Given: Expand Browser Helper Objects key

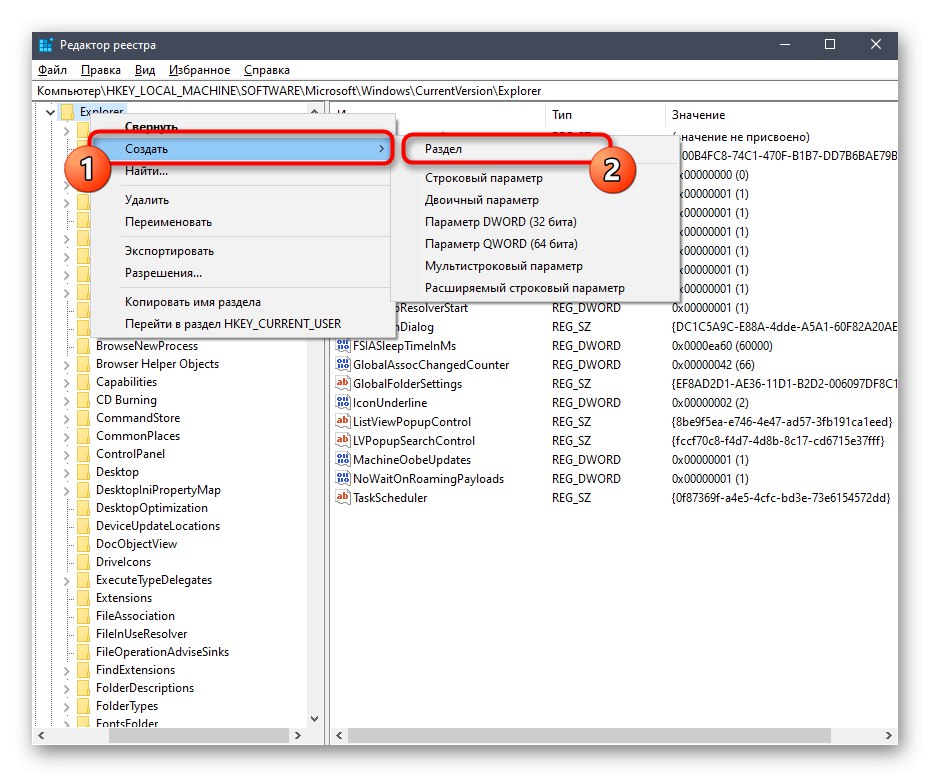Looking at the screenshot, I should 66,365.
